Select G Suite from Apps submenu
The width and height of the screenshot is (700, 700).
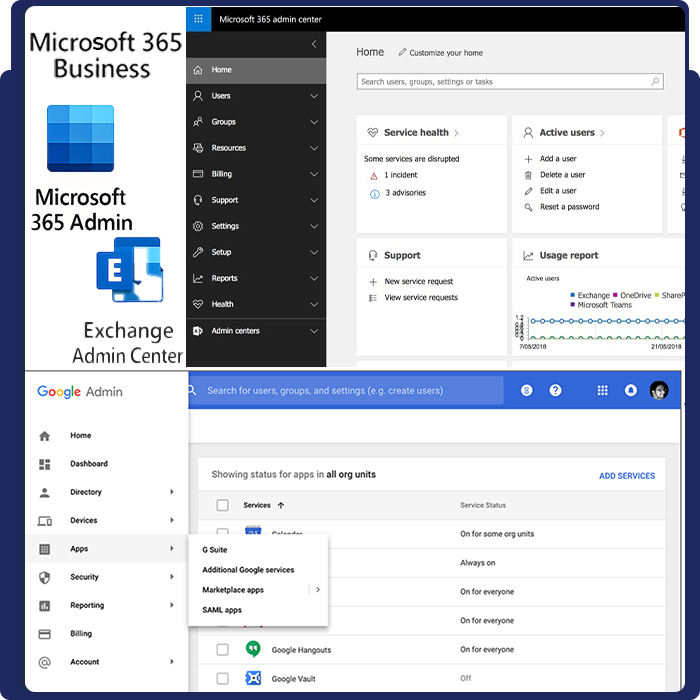point(215,550)
